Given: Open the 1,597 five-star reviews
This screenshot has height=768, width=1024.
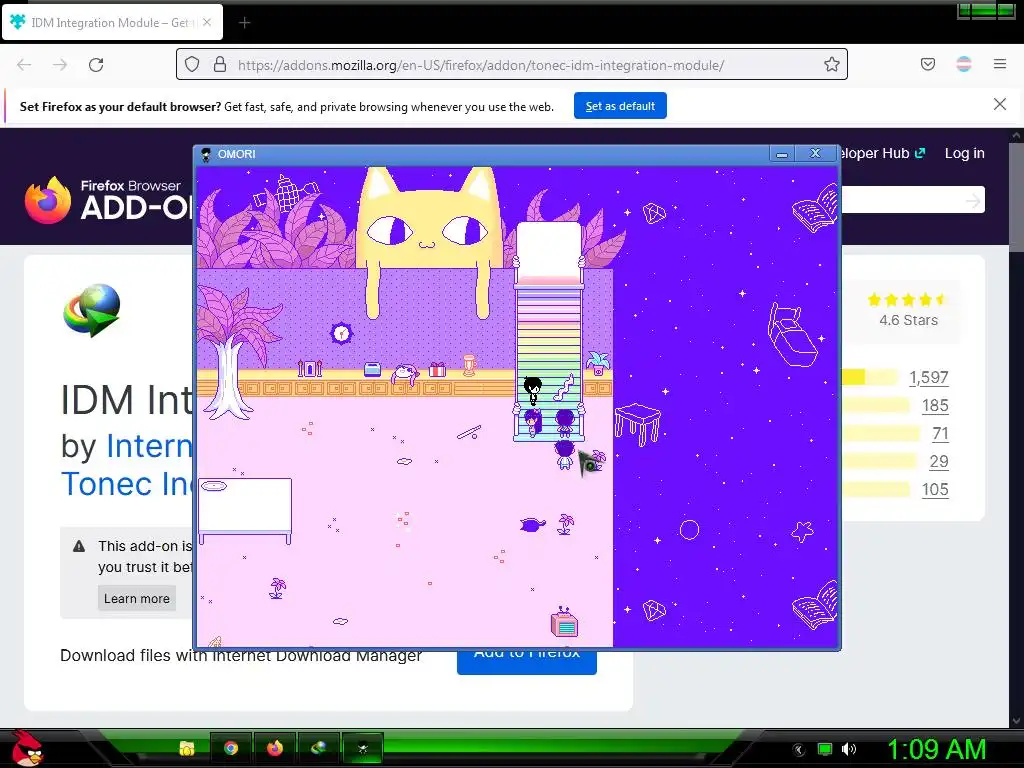Looking at the screenshot, I should (928, 377).
